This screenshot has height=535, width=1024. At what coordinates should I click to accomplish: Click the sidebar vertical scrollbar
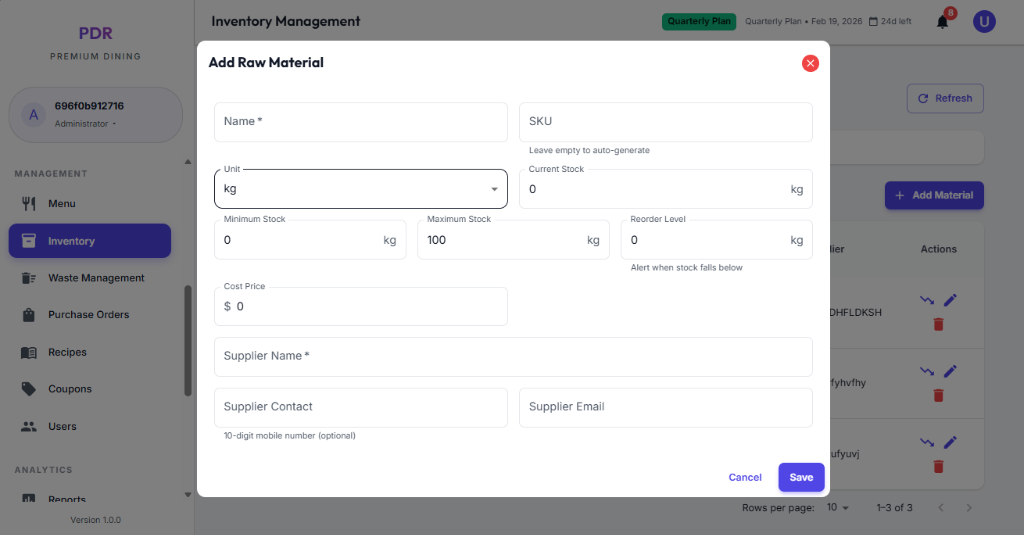pyautogui.click(x=187, y=340)
